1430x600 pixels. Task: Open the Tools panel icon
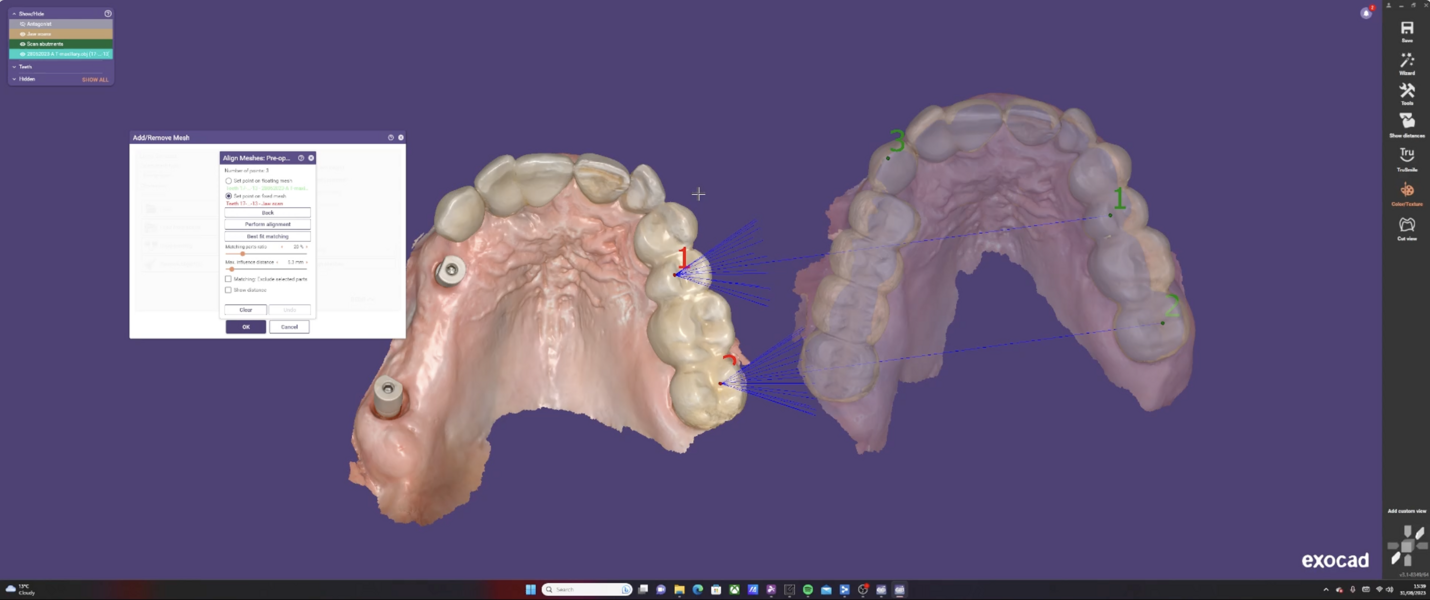coord(1407,91)
